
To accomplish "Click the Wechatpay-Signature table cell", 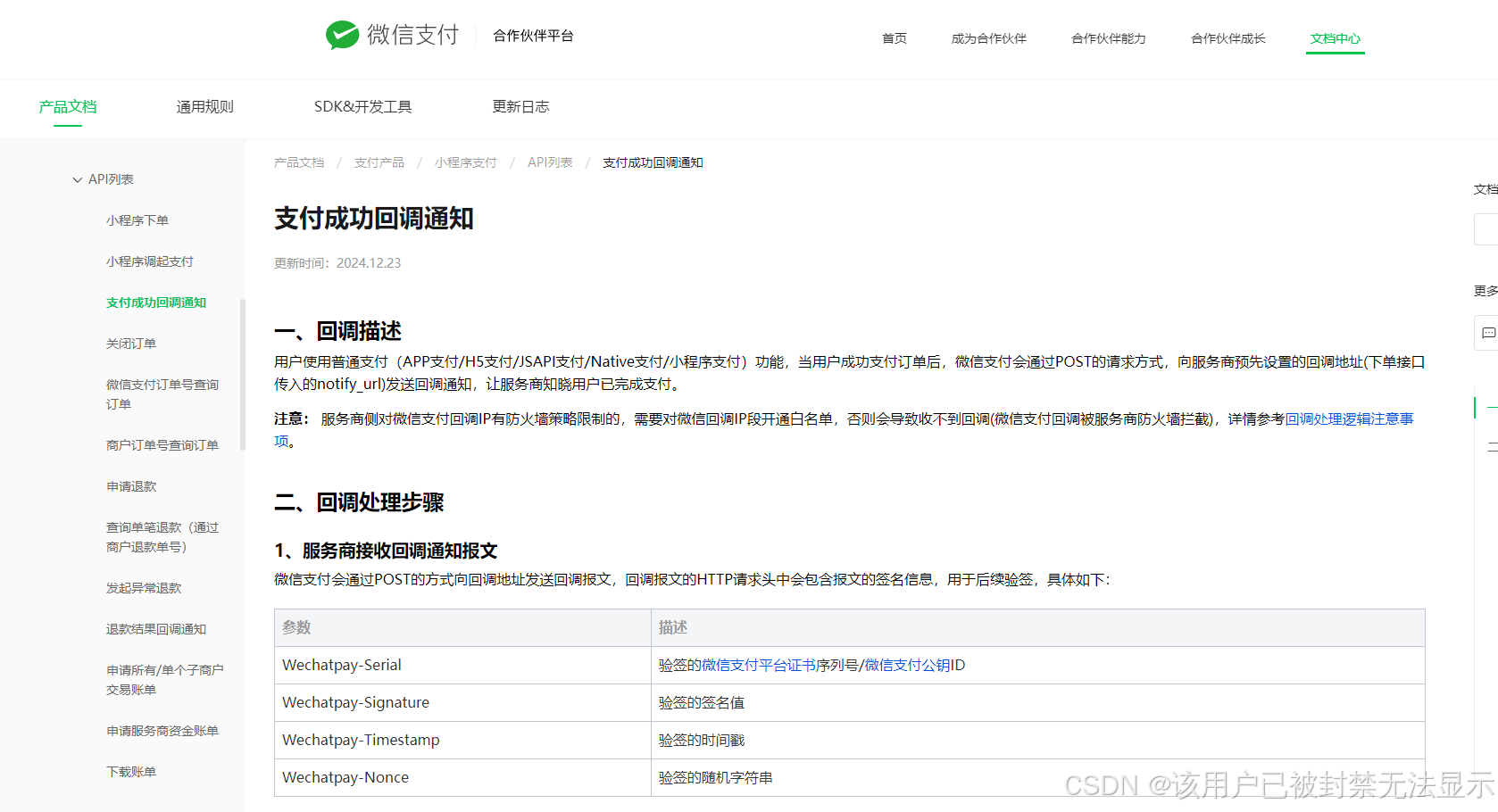I will (x=462, y=702).
